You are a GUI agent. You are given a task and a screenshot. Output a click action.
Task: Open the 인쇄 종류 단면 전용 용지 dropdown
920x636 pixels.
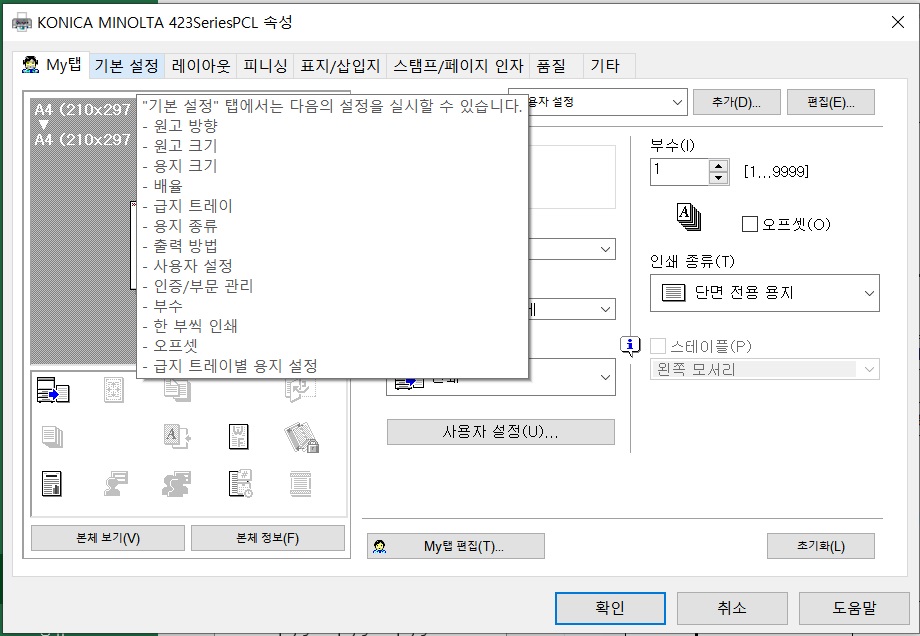pos(765,292)
